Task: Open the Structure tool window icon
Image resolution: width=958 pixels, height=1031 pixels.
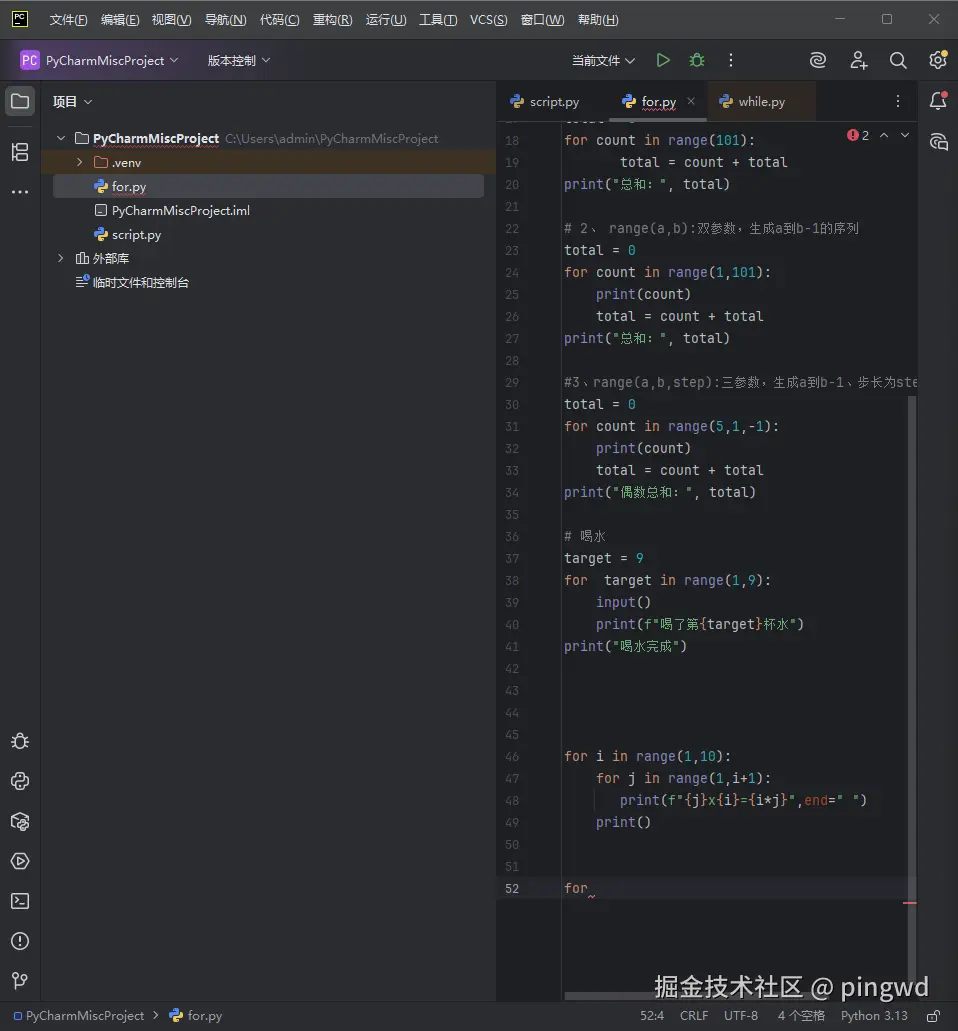Action: pyautogui.click(x=20, y=152)
